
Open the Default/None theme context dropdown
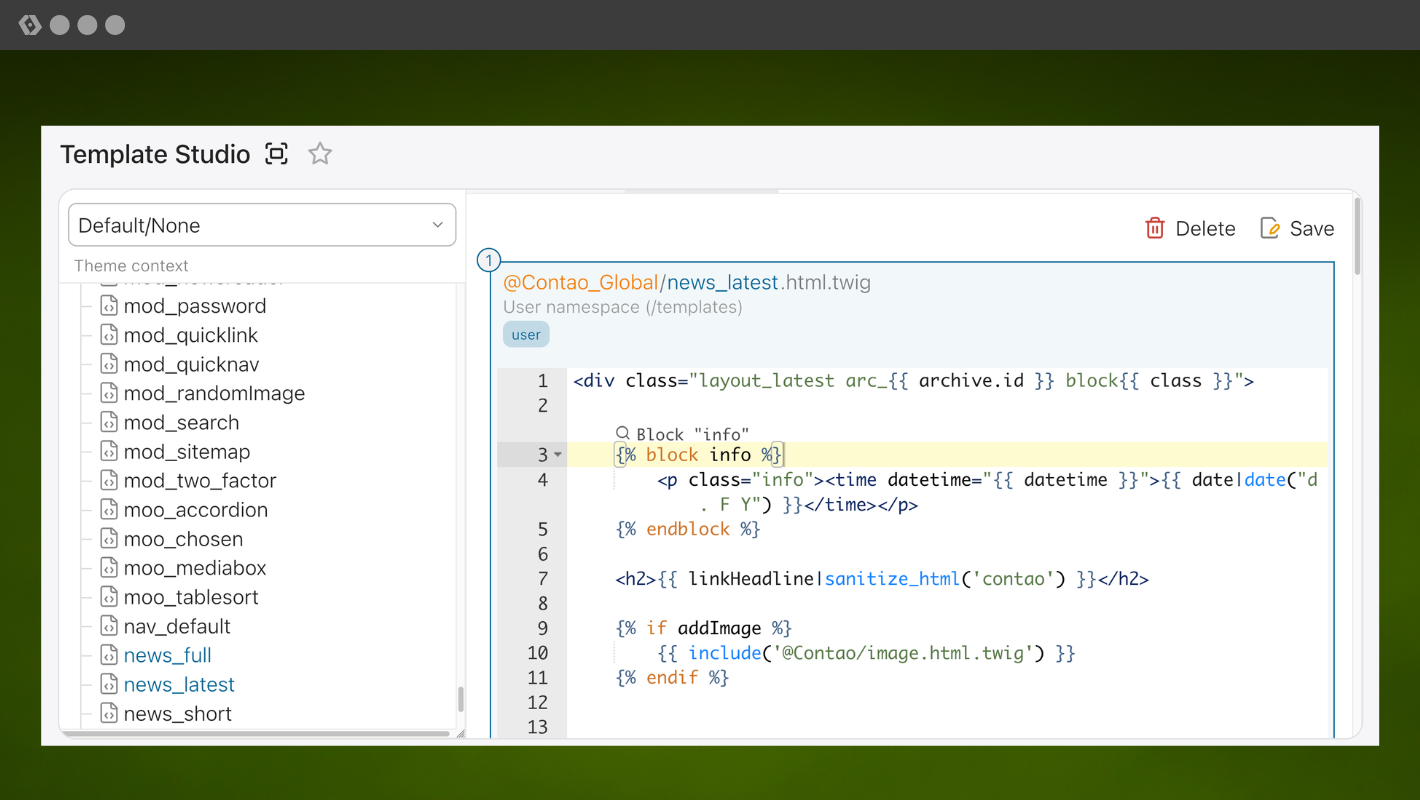pos(262,225)
